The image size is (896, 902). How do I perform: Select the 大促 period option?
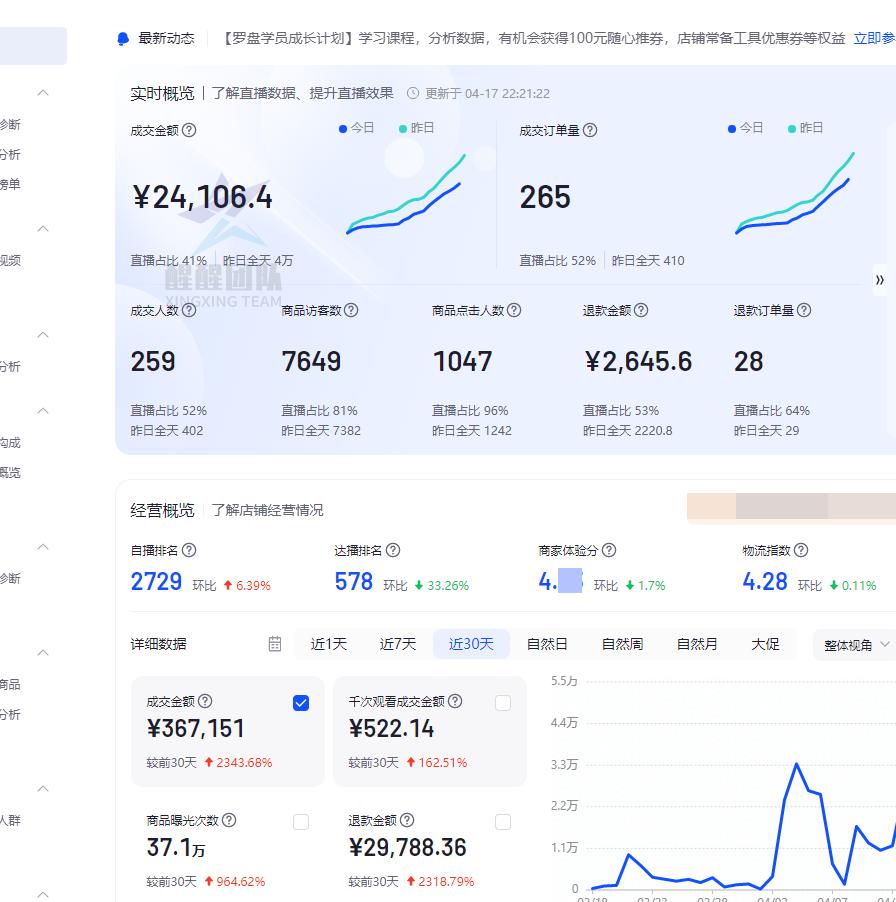click(x=765, y=644)
